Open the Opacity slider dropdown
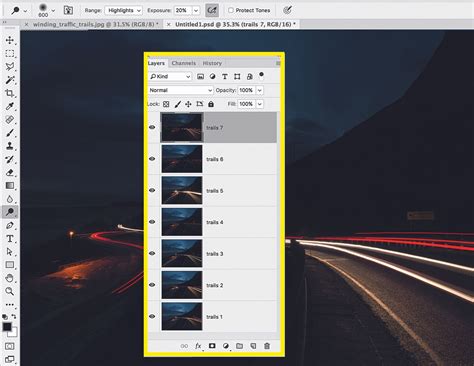Viewport: 474px width, 366px height. [260, 90]
